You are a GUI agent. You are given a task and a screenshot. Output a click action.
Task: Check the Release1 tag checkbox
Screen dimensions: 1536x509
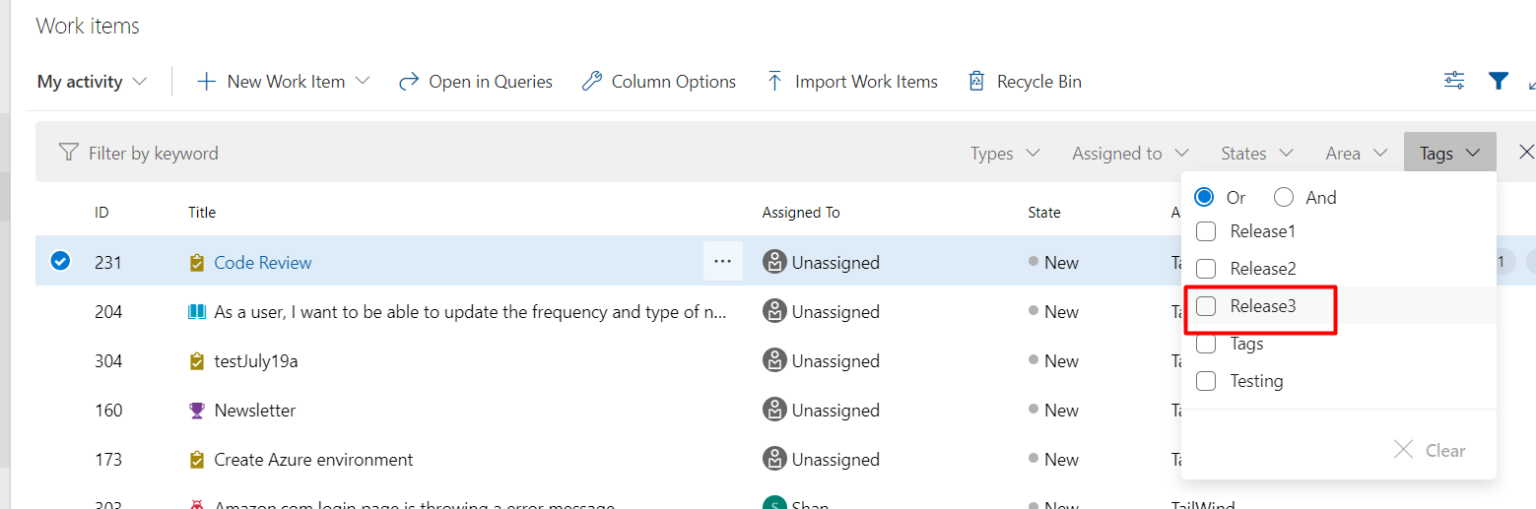(1207, 231)
